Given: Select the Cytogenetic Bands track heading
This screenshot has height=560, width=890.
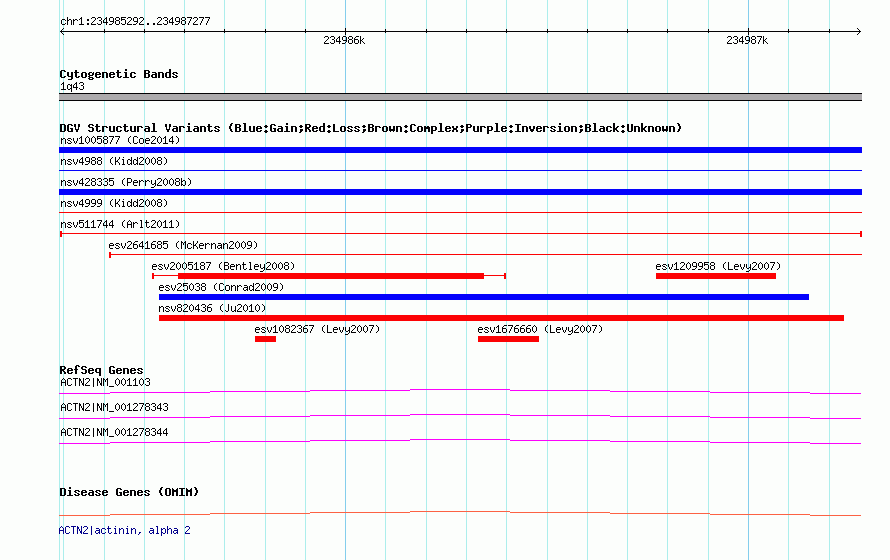Looking at the screenshot, I should pos(119,74).
